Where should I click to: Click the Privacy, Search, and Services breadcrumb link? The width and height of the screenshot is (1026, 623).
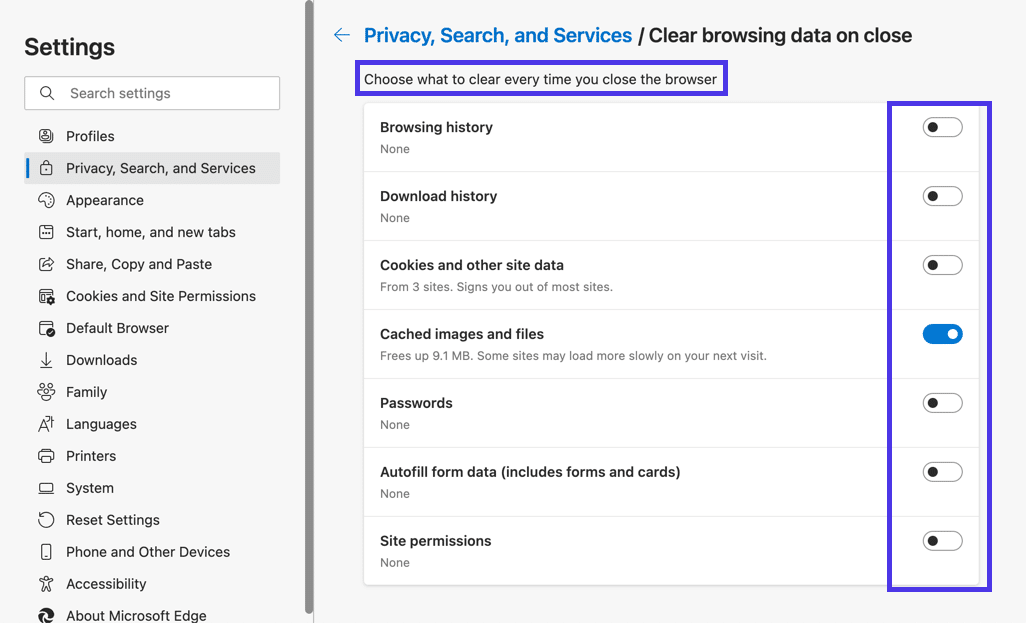coord(497,35)
